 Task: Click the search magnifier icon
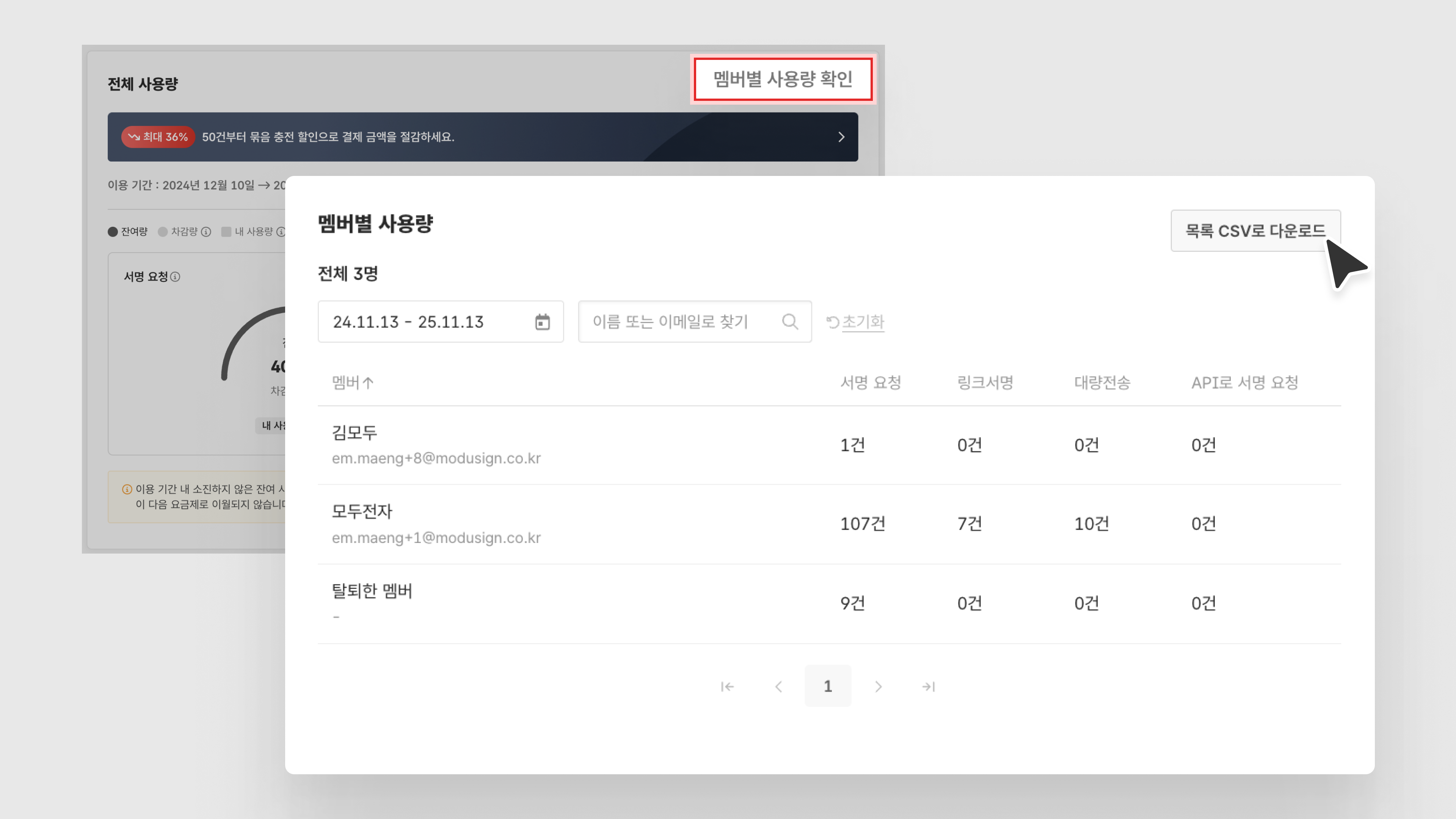click(x=789, y=322)
